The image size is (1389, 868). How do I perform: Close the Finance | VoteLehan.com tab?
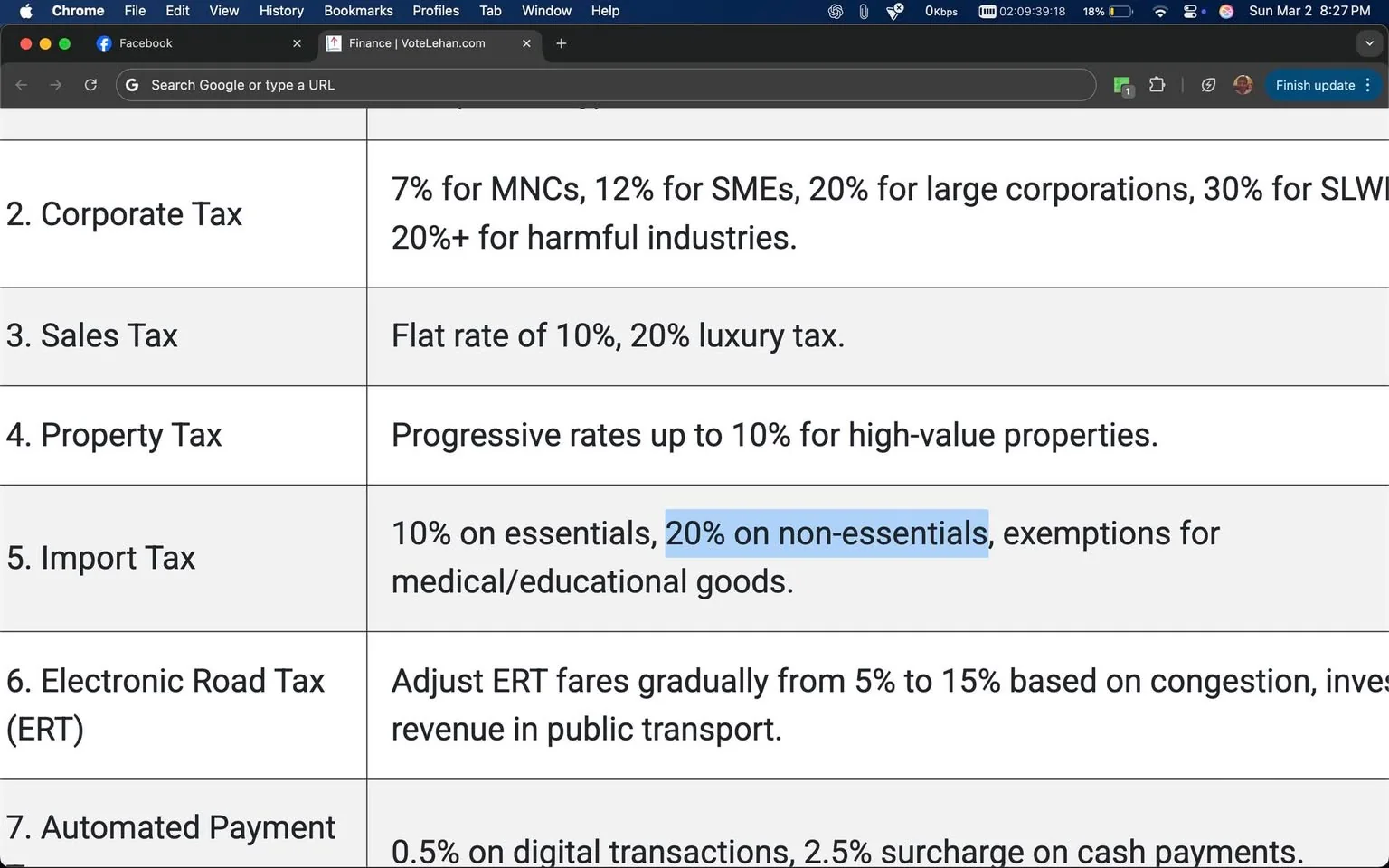pyautogui.click(x=526, y=43)
